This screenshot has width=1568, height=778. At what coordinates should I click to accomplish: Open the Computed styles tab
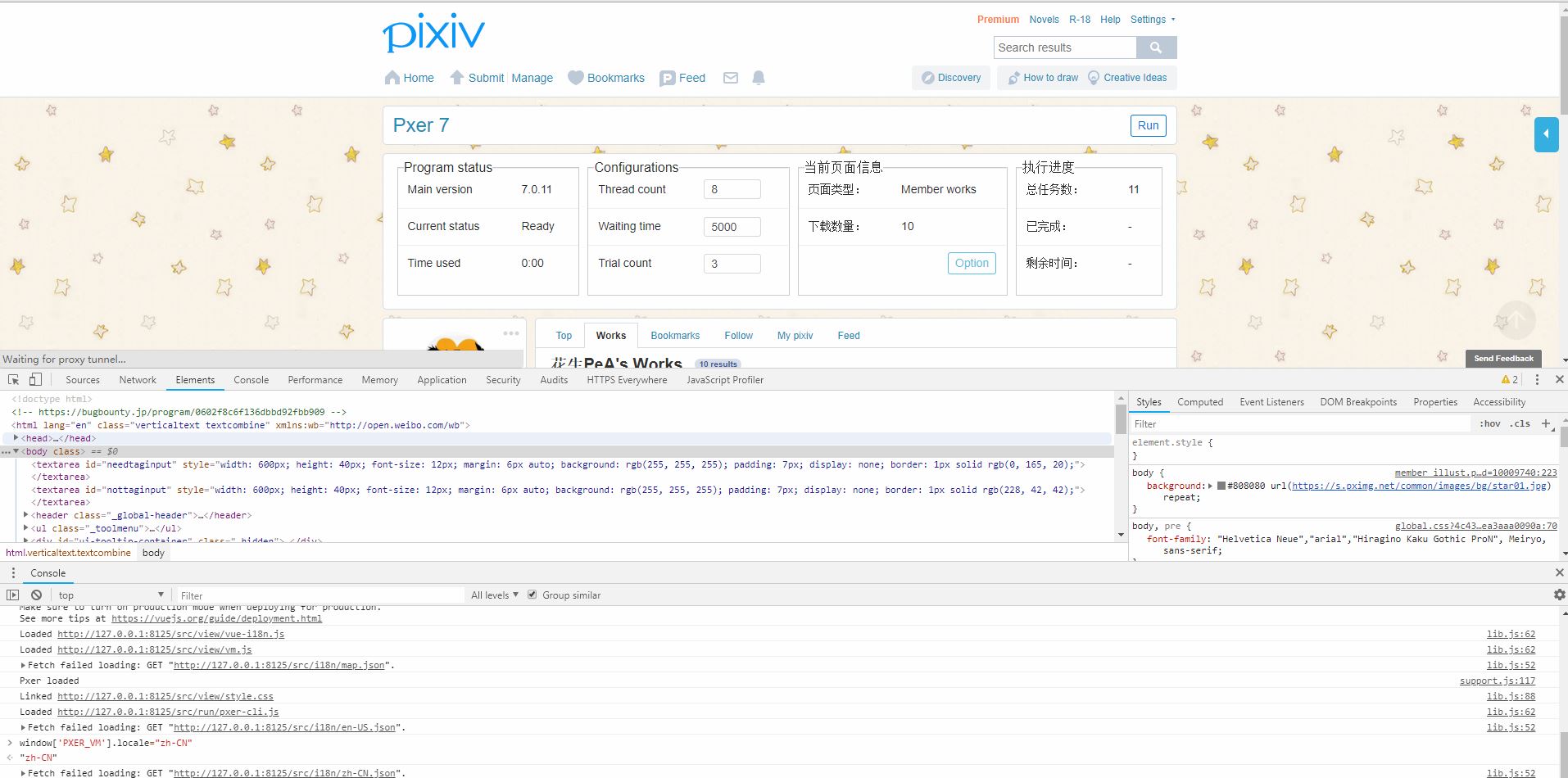click(x=1200, y=402)
